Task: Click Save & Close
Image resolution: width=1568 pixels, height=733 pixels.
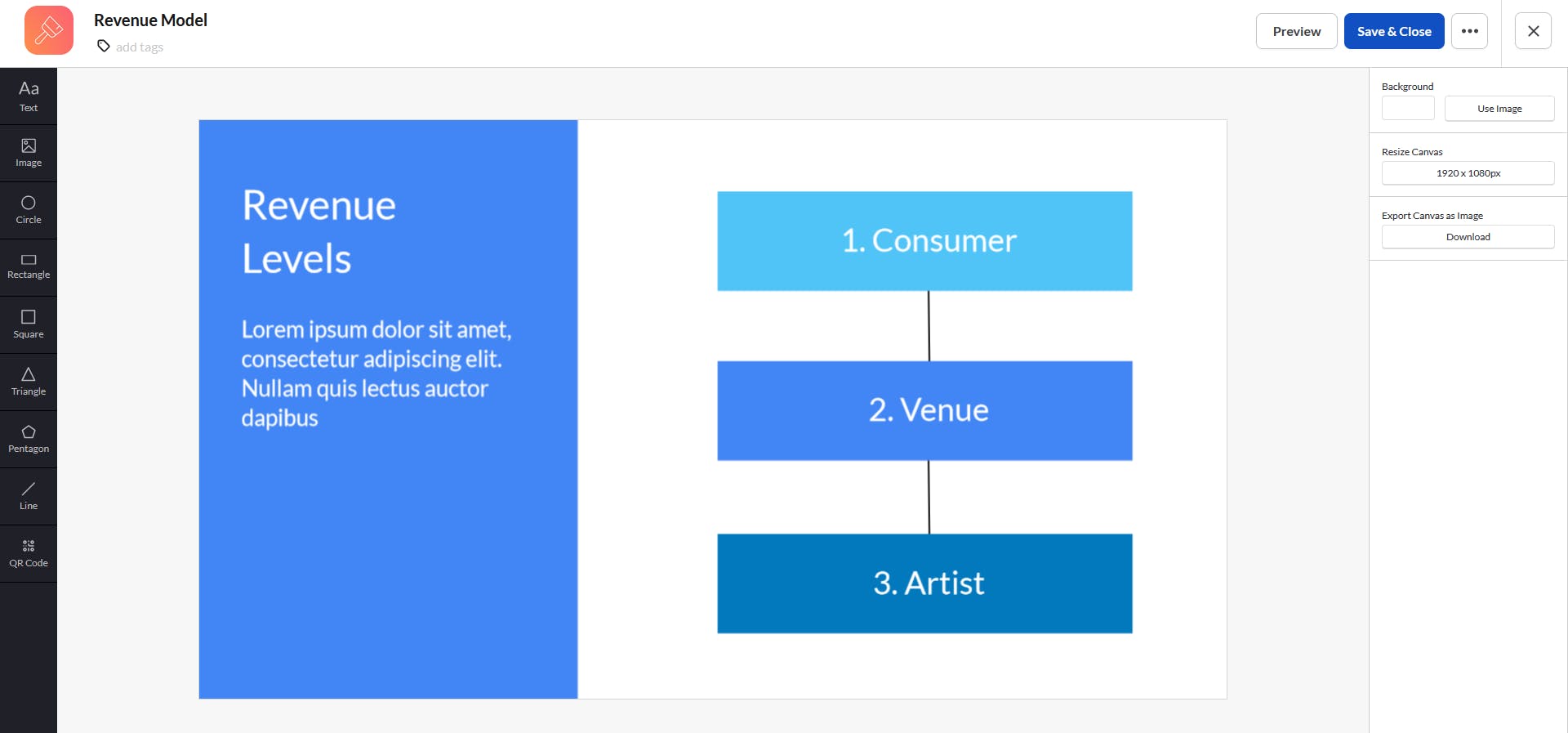Action: coord(1394,31)
